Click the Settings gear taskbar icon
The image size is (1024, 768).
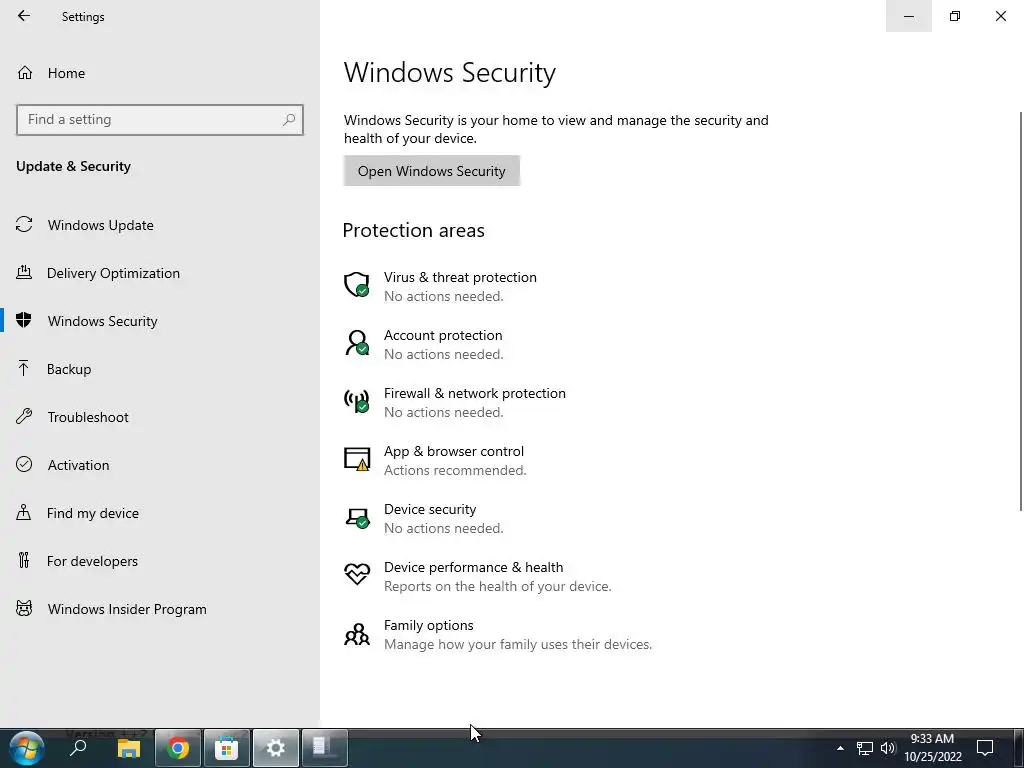pyautogui.click(x=276, y=748)
